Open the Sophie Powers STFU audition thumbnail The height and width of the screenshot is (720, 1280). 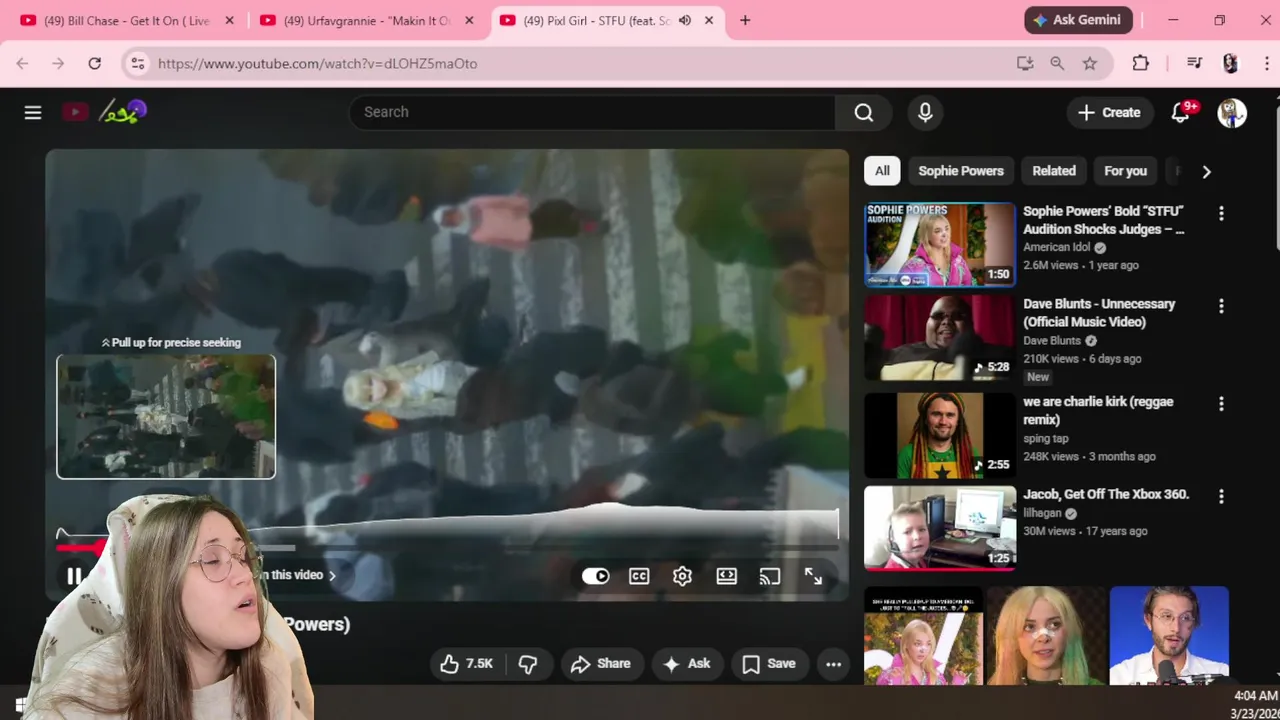[940, 244]
